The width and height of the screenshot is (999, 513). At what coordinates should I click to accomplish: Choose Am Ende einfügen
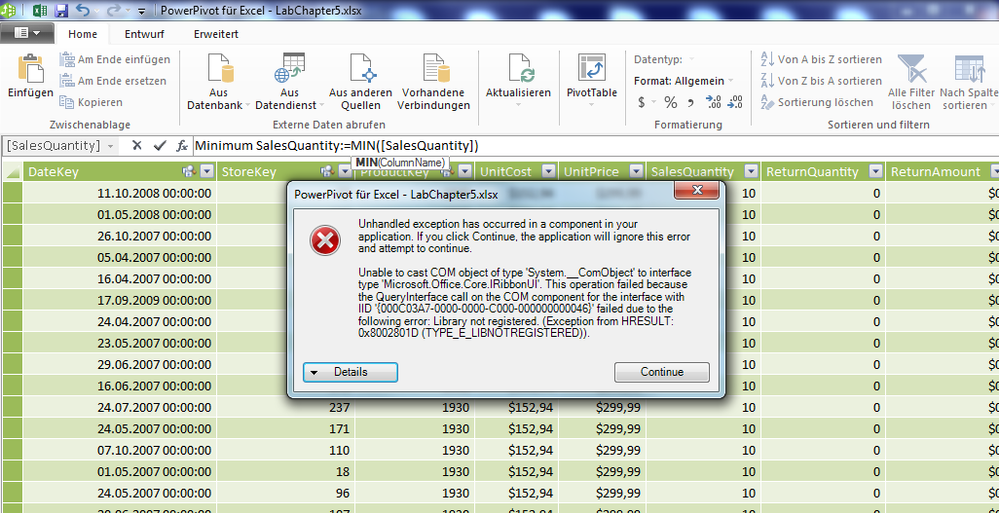point(115,59)
